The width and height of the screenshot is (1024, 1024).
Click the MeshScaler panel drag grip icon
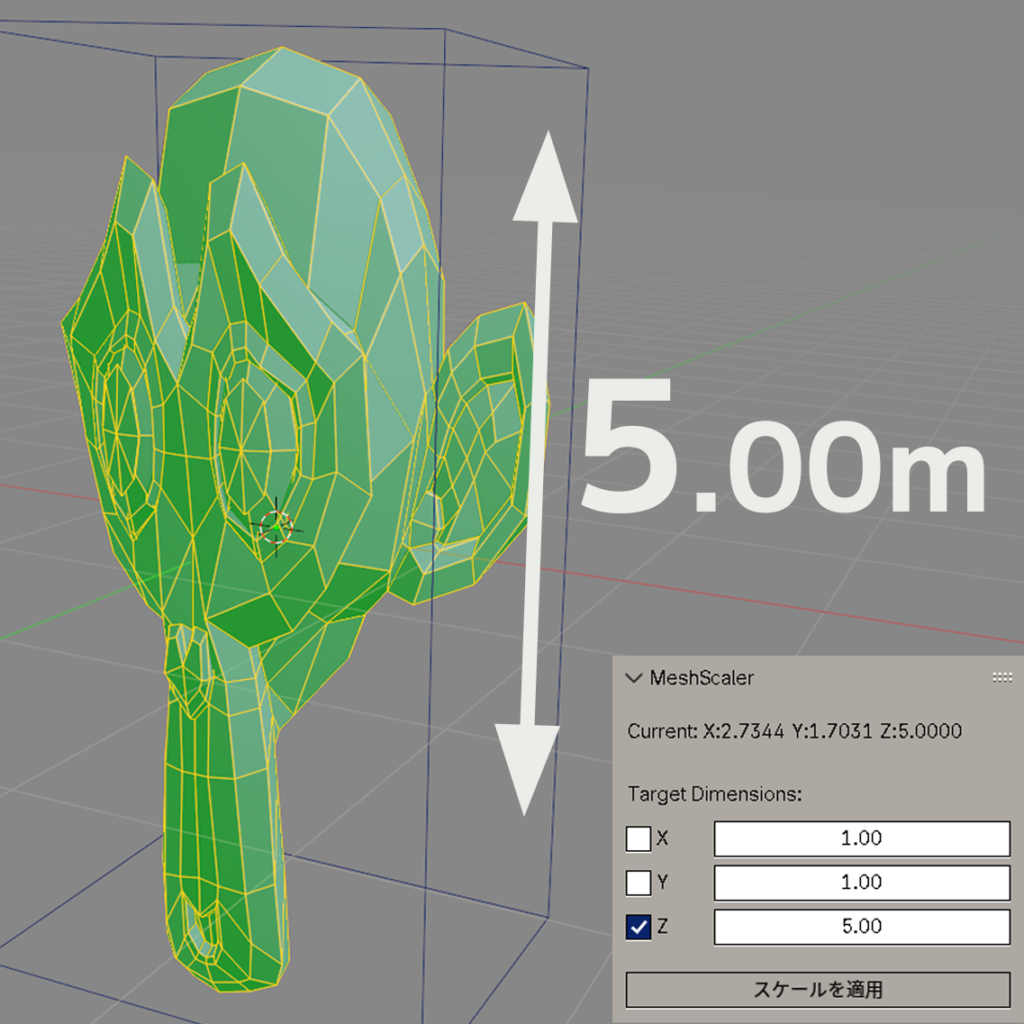coord(1001,678)
